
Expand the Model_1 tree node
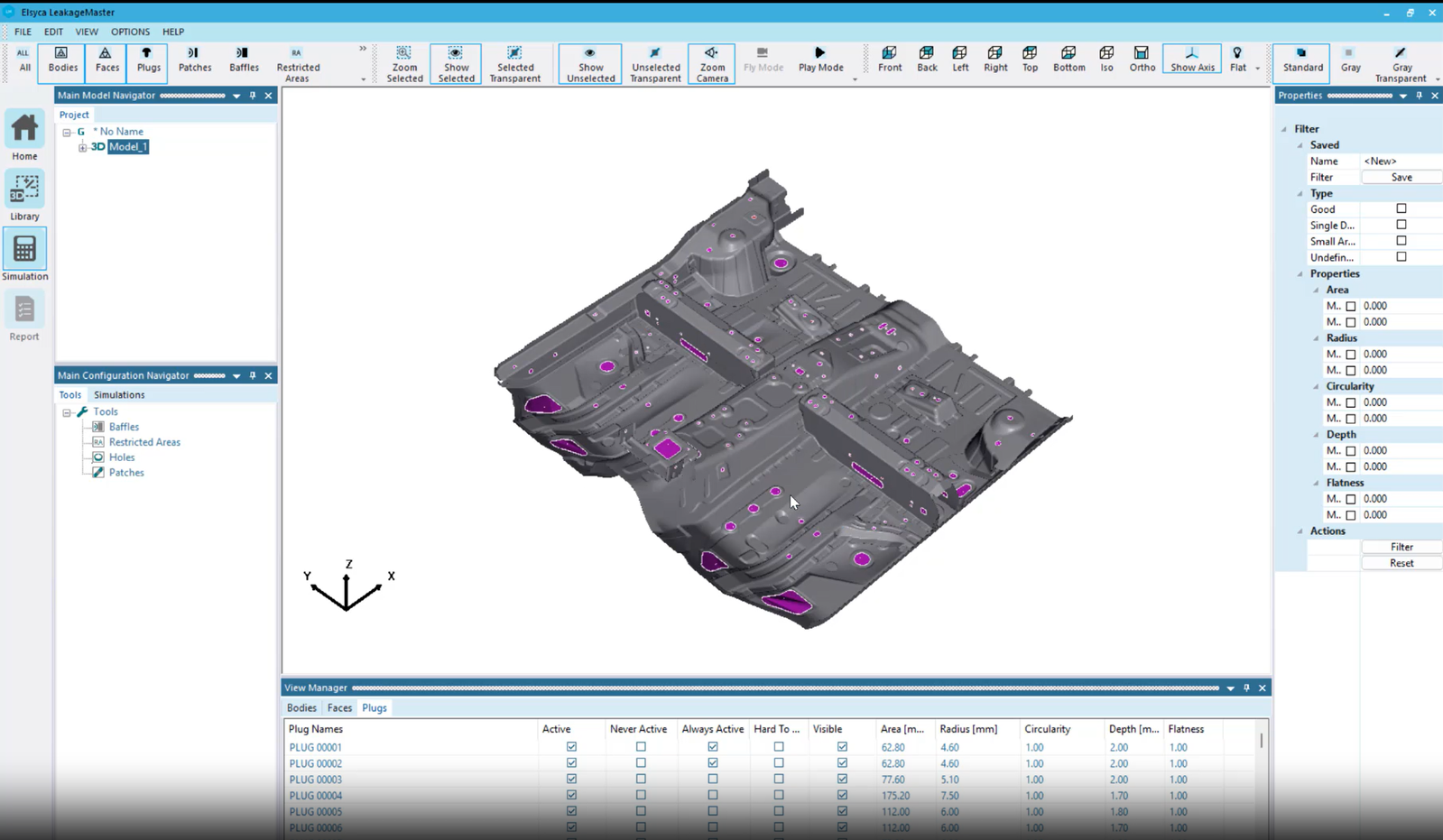(x=82, y=147)
